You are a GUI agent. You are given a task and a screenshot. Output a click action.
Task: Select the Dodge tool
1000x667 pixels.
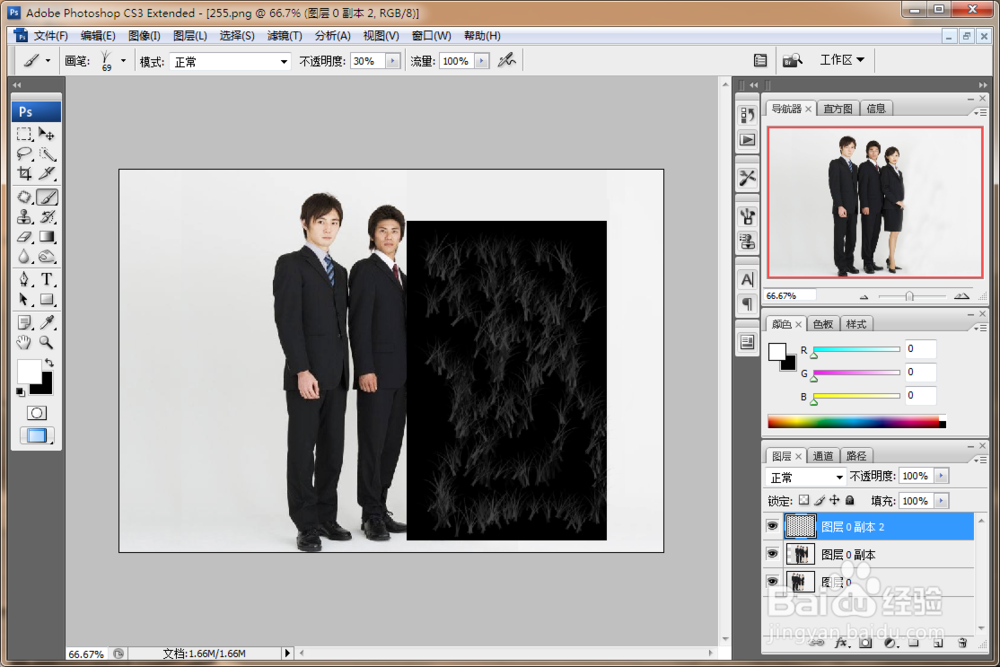(x=47, y=256)
